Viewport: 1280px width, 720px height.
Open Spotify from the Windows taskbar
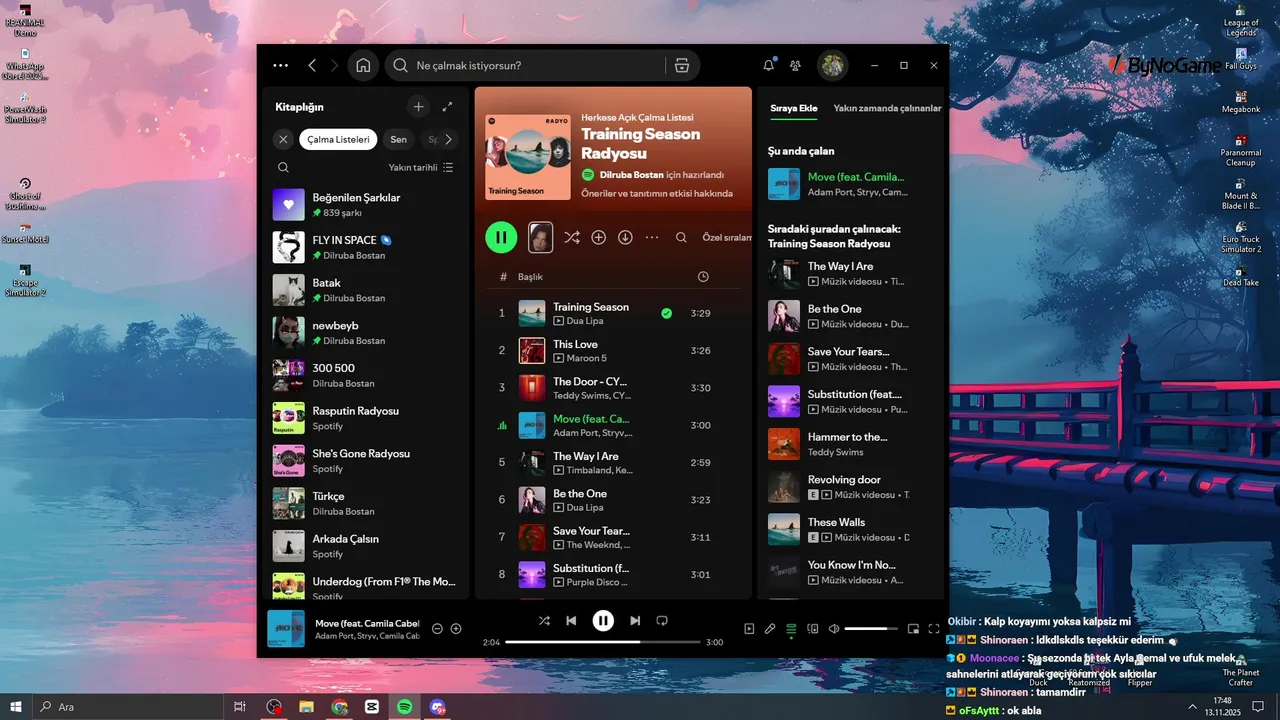tap(405, 707)
